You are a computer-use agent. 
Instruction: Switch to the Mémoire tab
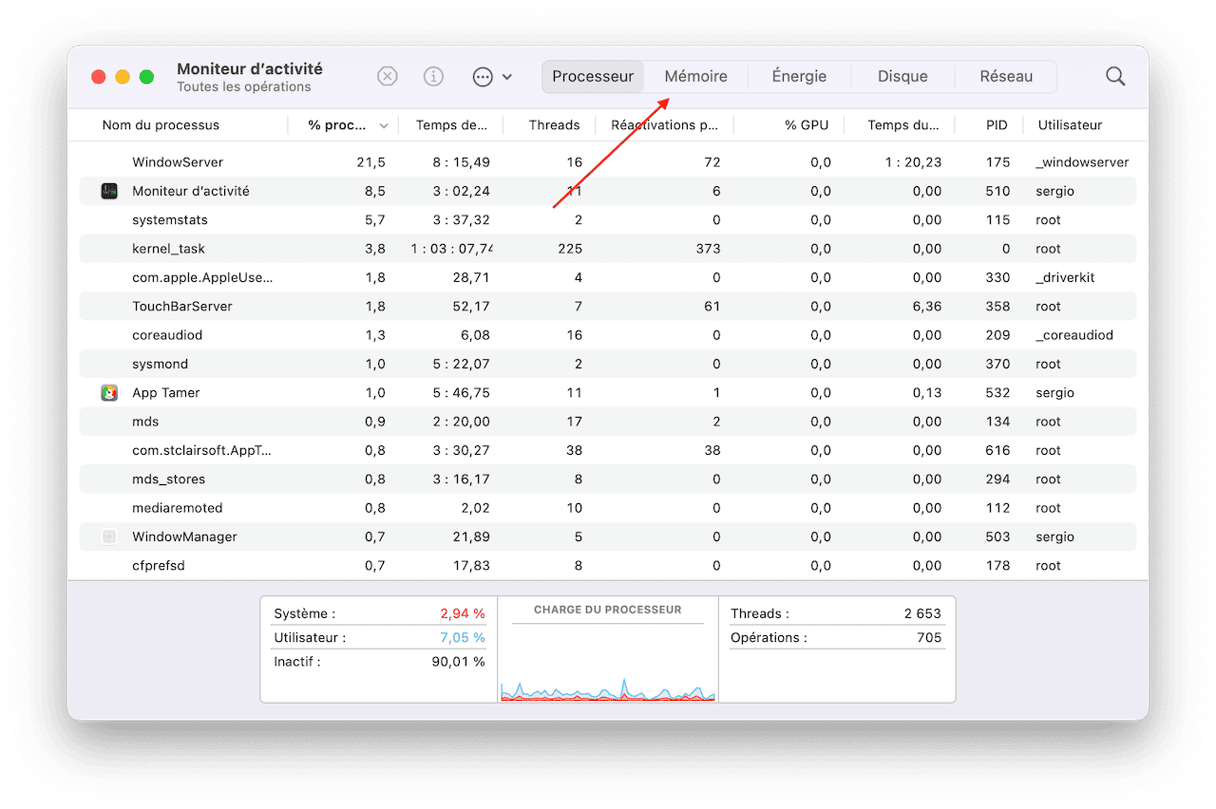(696, 76)
